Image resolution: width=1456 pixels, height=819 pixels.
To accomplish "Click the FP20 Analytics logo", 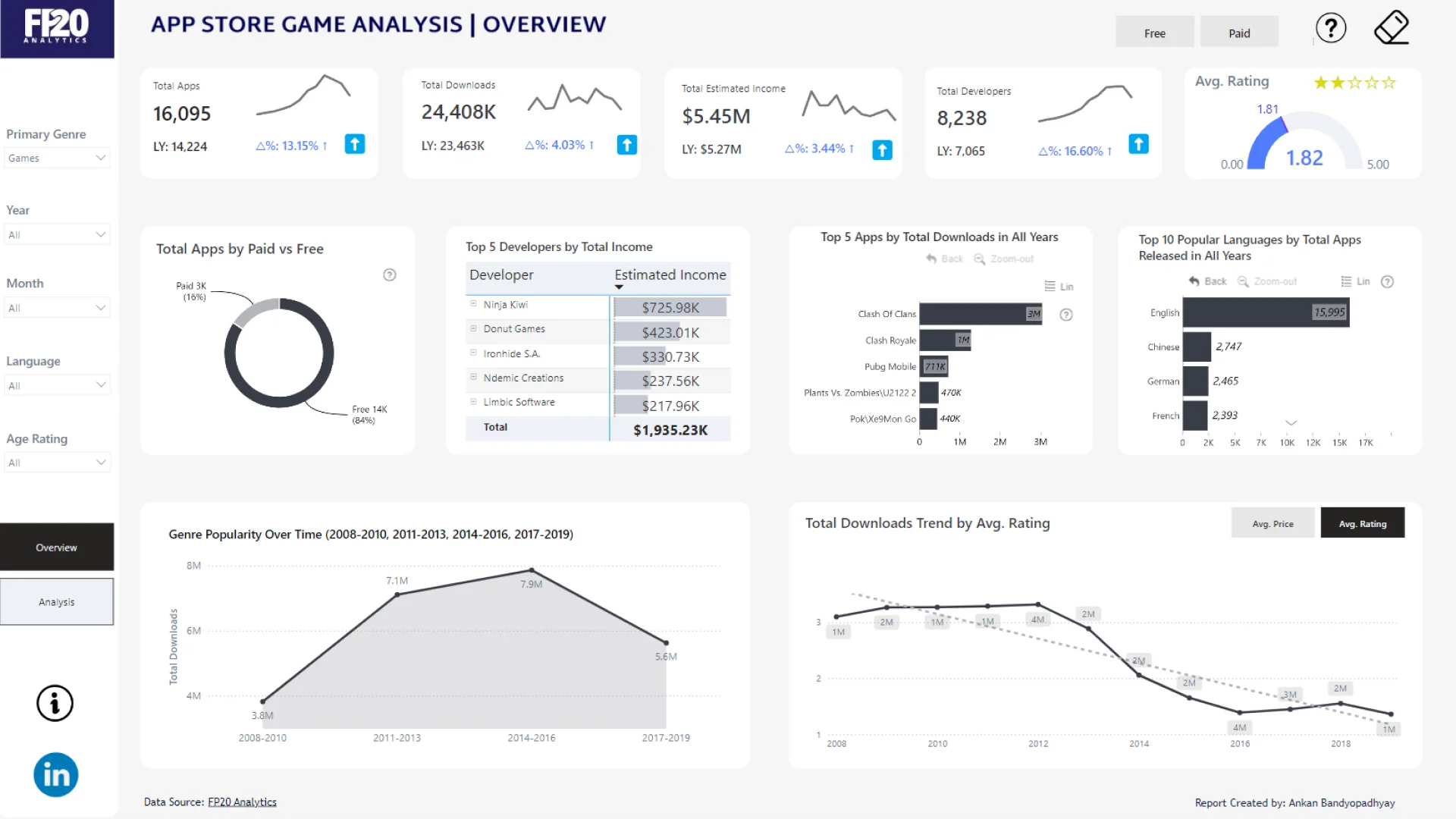I will pos(57,29).
